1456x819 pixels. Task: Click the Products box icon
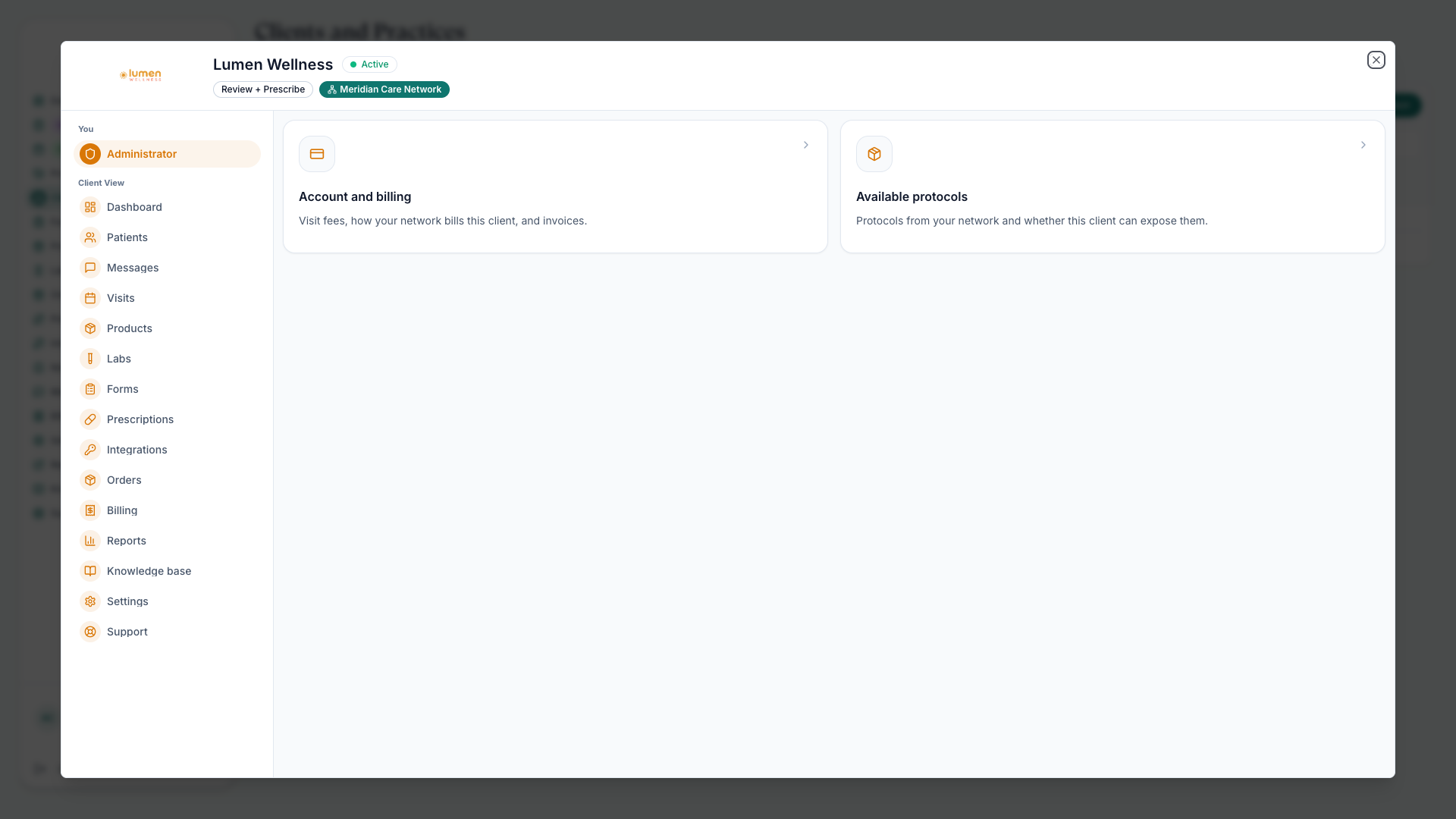[x=90, y=328]
